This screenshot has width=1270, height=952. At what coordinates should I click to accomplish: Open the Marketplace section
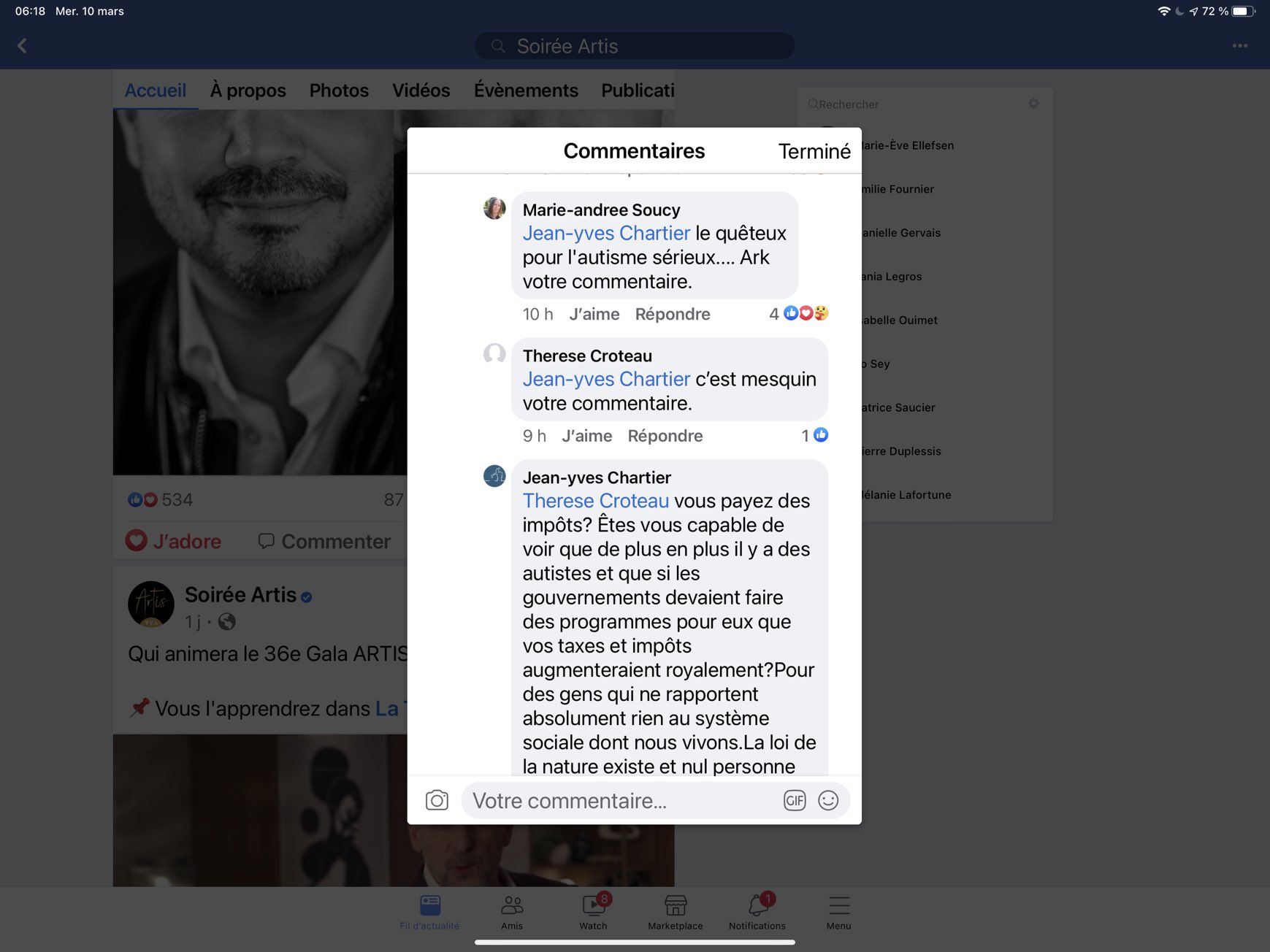(x=676, y=913)
